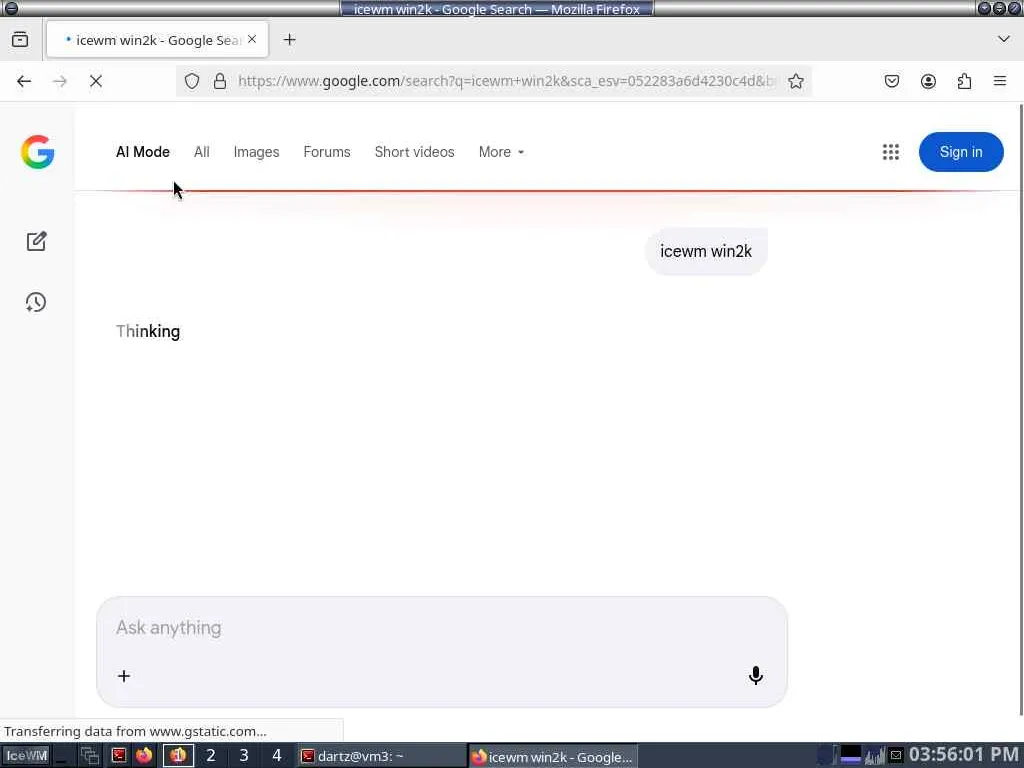This screenshot has width=1024, height=768.
Task: Close the icewm win2k Google Search tab
Action: 252,39
